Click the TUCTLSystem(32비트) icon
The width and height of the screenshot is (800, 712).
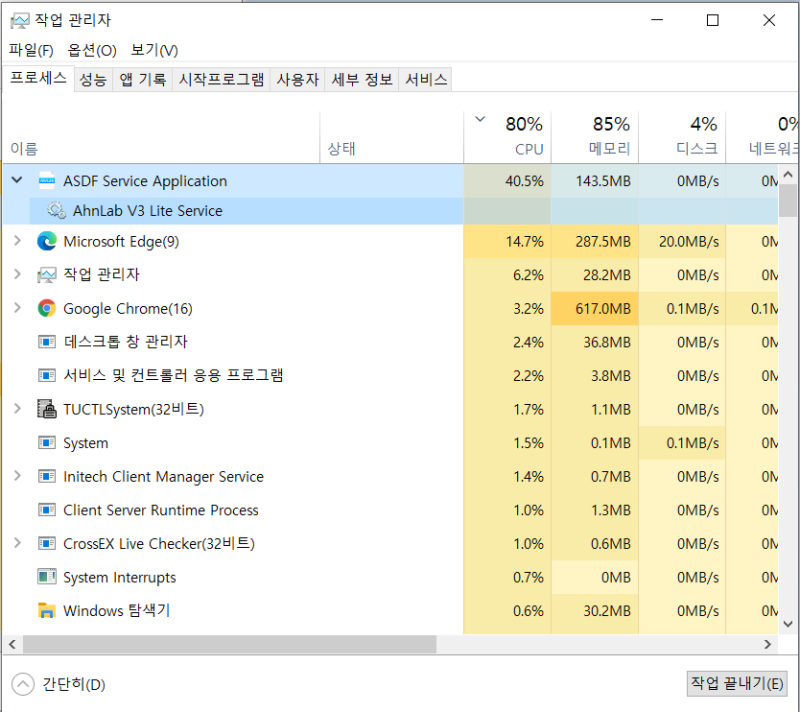(x=47, y=409)
